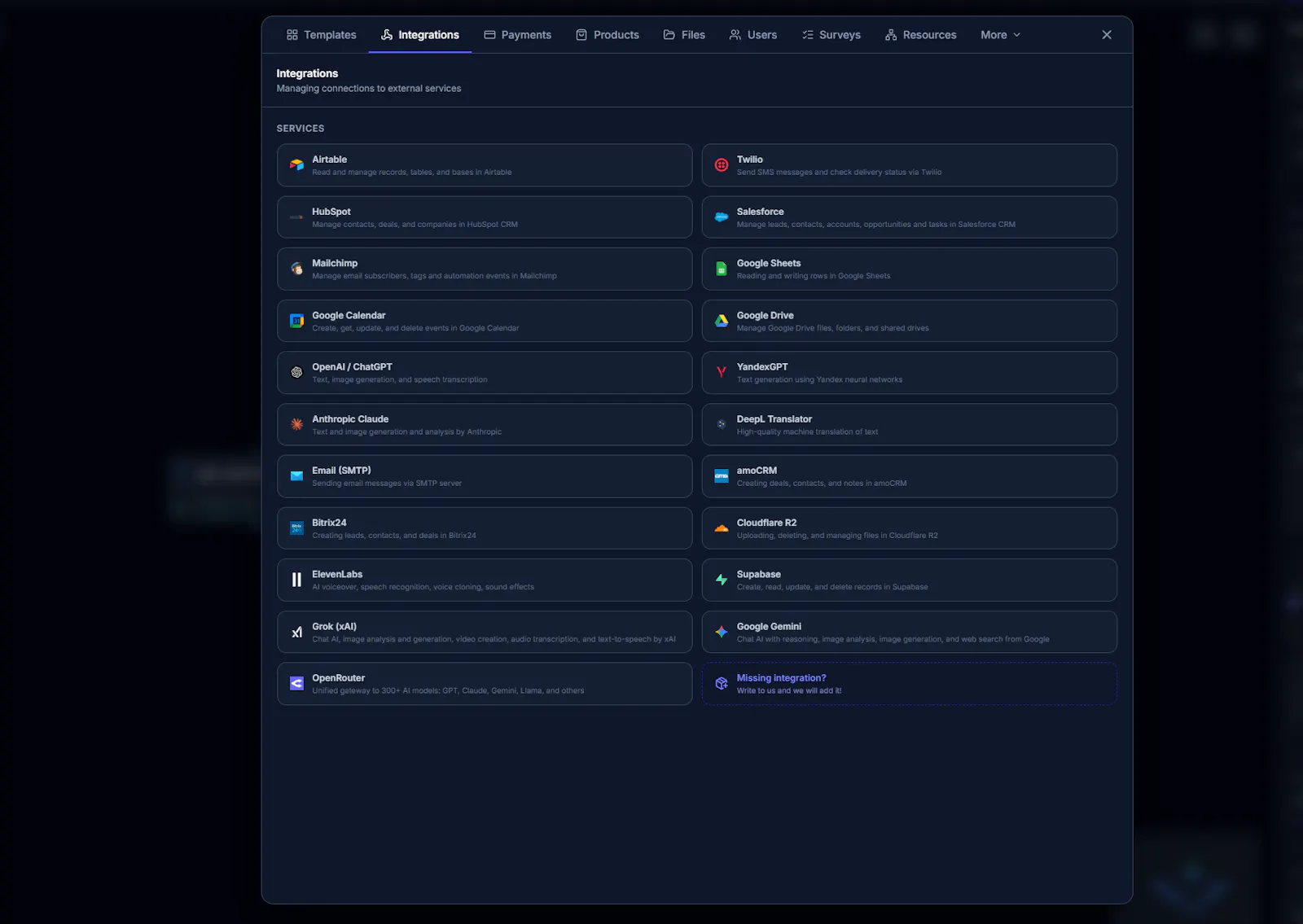Click the Cloudflare R2 cloud icon
Viewport: 1303px width, 924px height.
click(x=722, y=528)
